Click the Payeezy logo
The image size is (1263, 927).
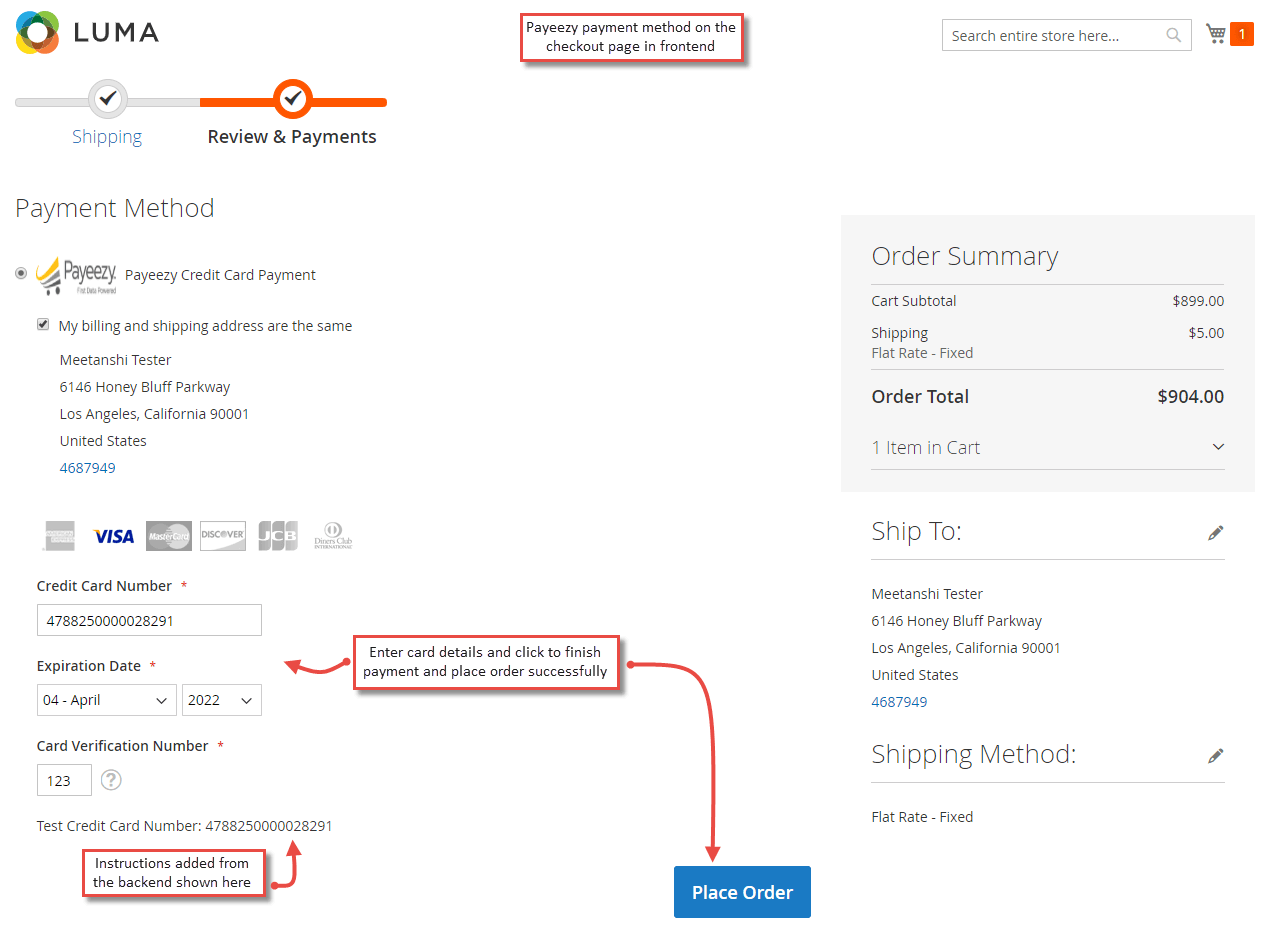(77, 275)
